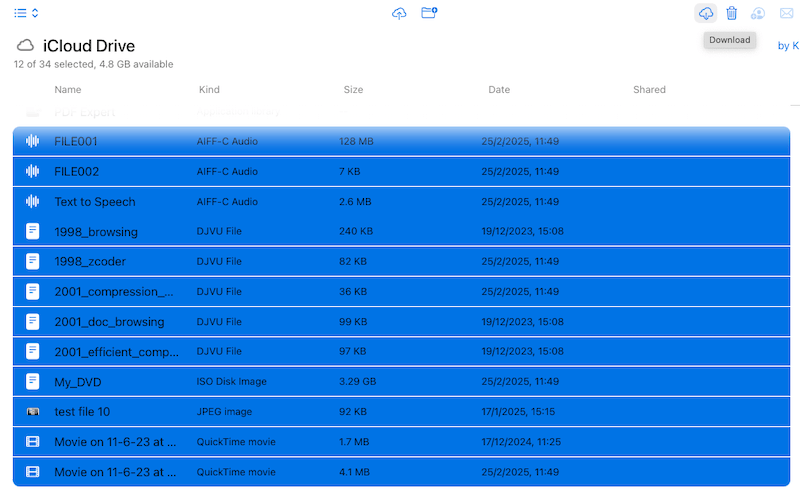
Task: Open the list view options dropdown
Action: 27,13
